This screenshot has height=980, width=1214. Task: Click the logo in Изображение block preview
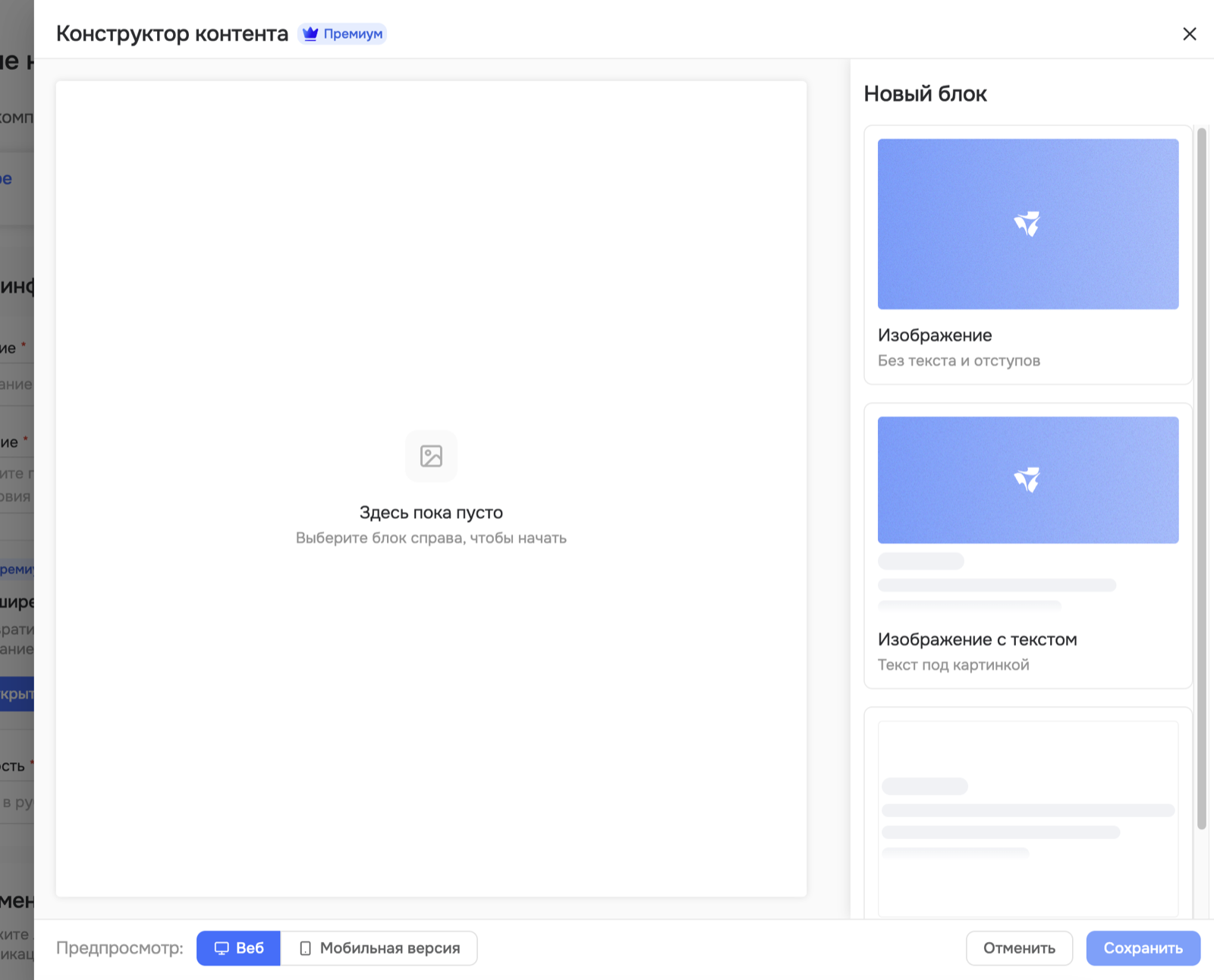tap(1027, 224)
